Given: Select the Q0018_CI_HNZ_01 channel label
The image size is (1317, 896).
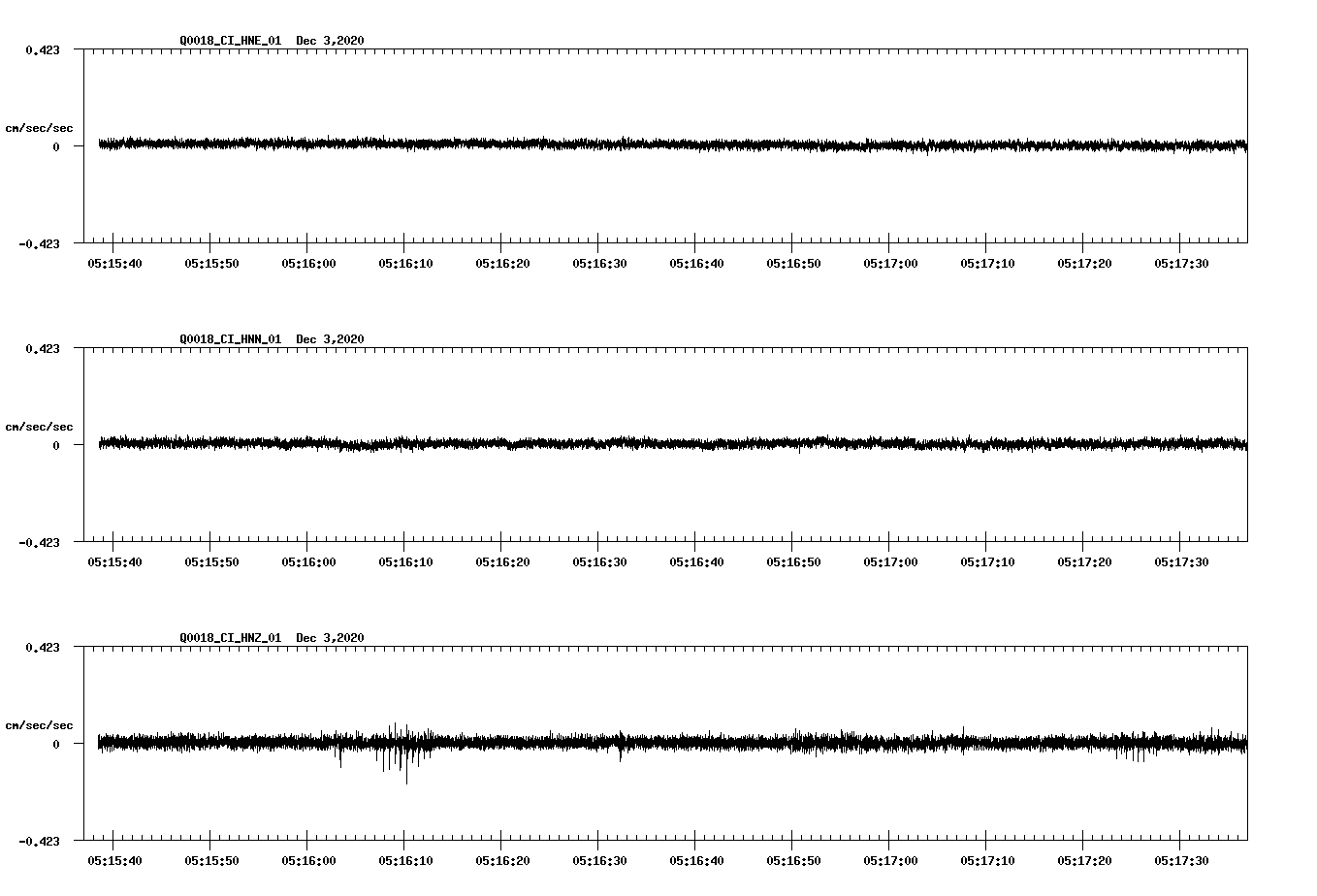Looking at the screenshot, I should pos(233,637).
